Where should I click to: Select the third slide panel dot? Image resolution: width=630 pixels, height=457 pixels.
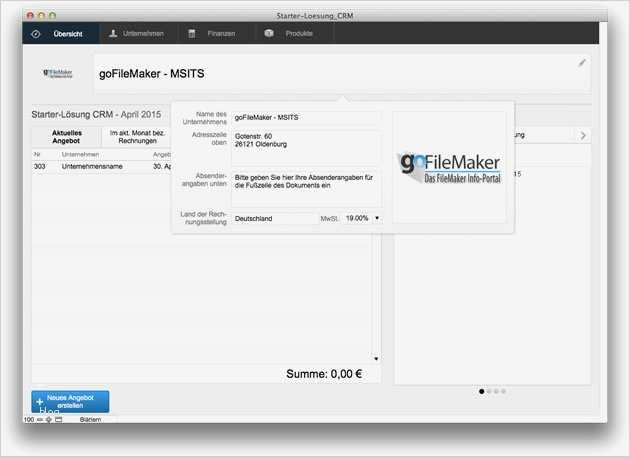496,391
